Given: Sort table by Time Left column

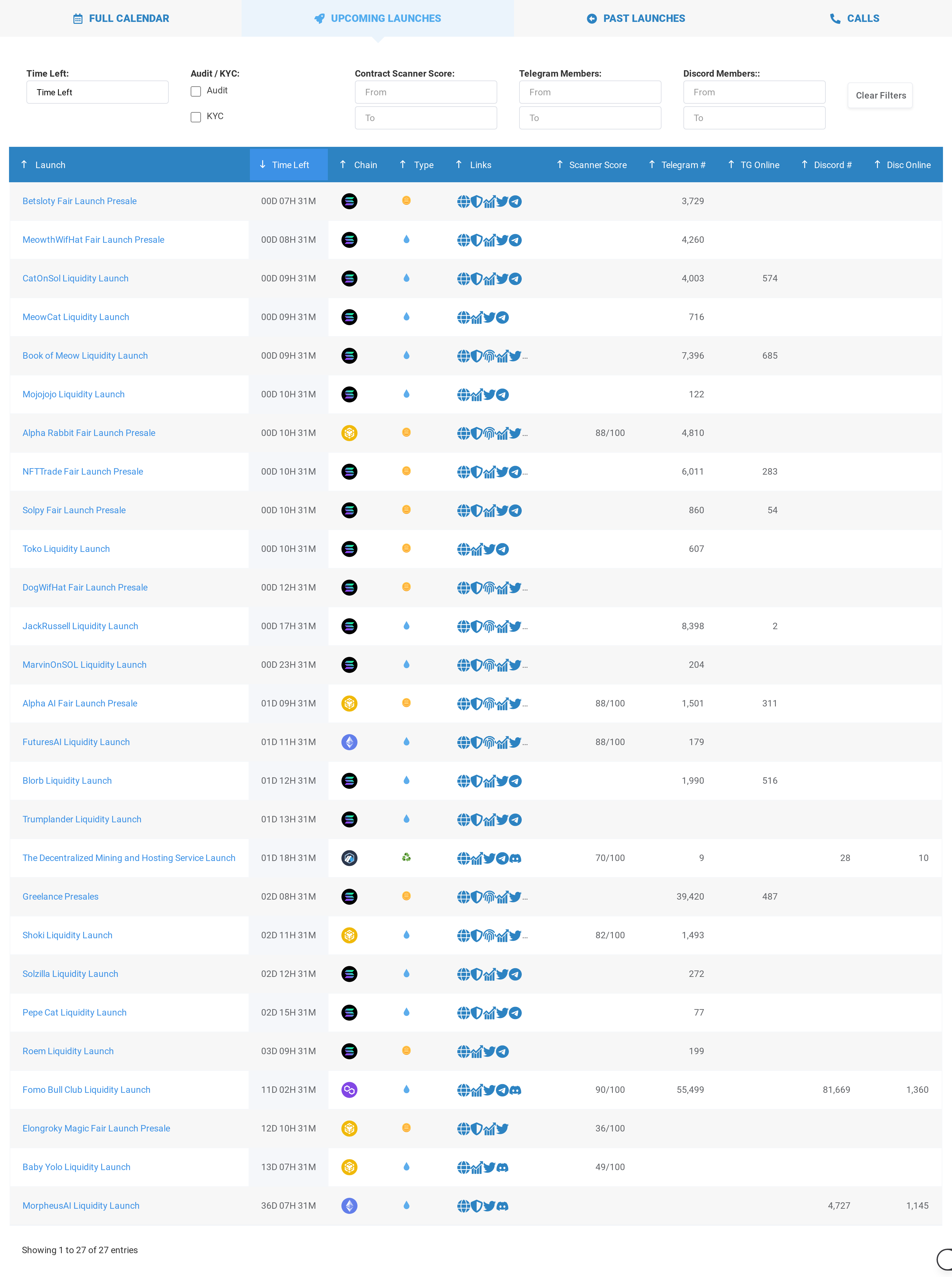Looking at the screenshot, I should click(289, 165).
